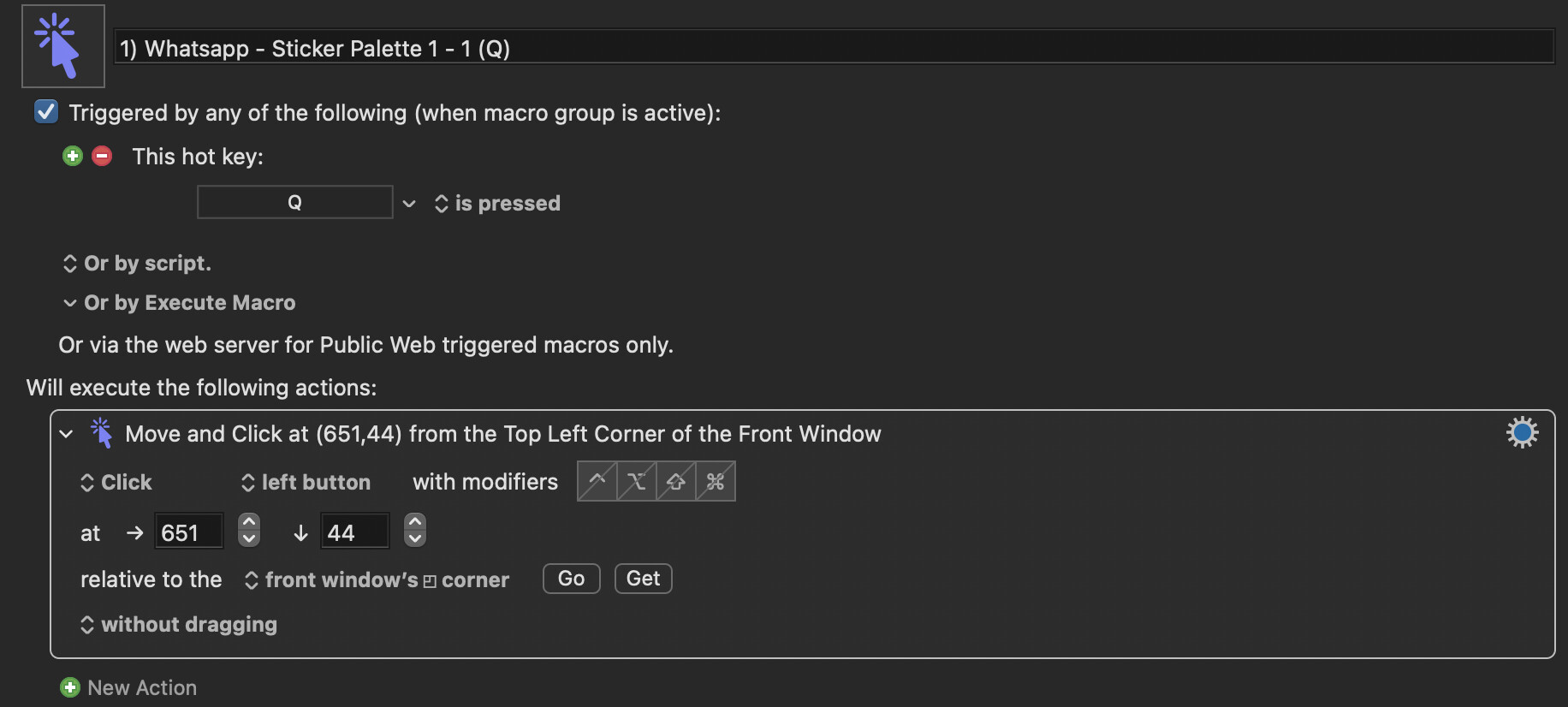The height and width of the screenshot is (707, 1568).
Task: Change the 'left button' selection
Action: point(306,483)
